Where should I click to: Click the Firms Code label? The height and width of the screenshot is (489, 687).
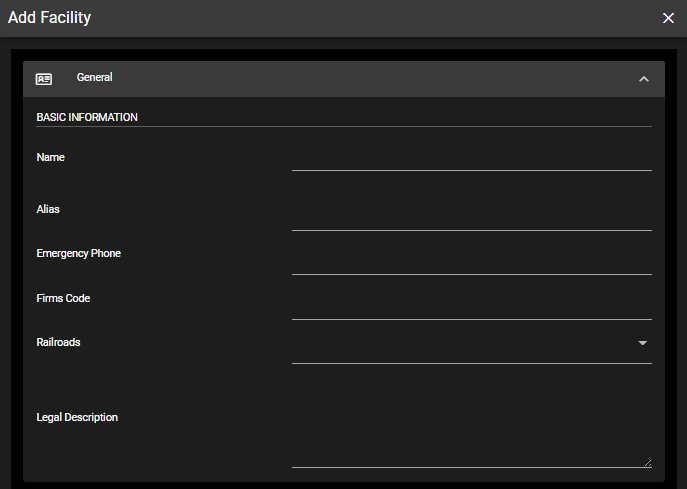[x=63, y=298]
